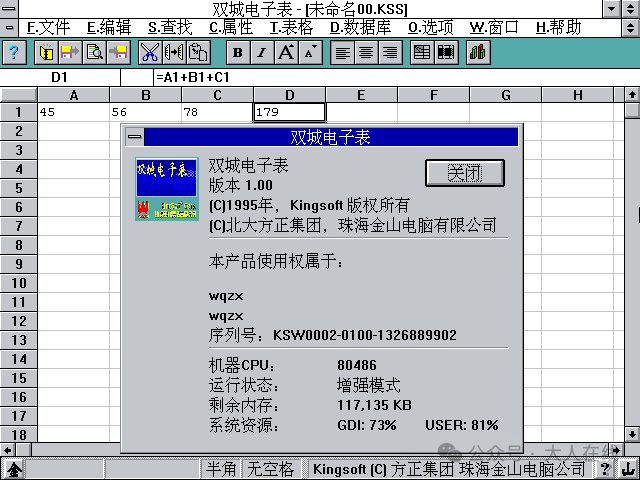Click the 双城电子表 logo image in dialog

pos(167,189)
